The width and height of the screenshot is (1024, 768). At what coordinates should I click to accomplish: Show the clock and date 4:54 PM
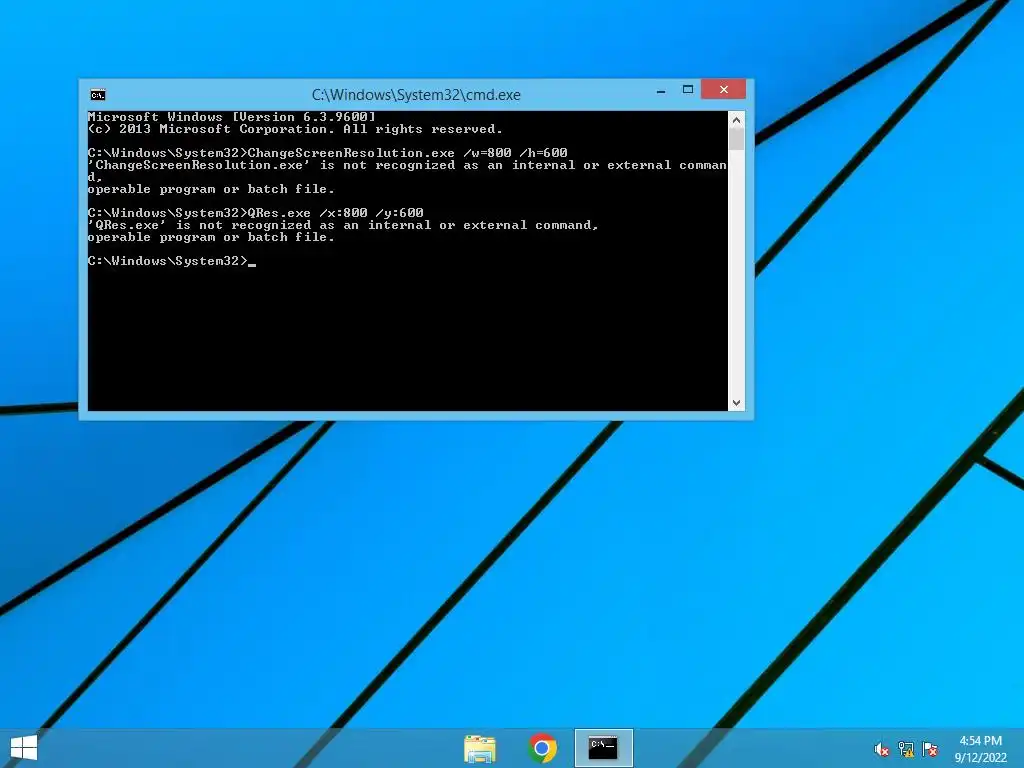(x=980, y=748)
